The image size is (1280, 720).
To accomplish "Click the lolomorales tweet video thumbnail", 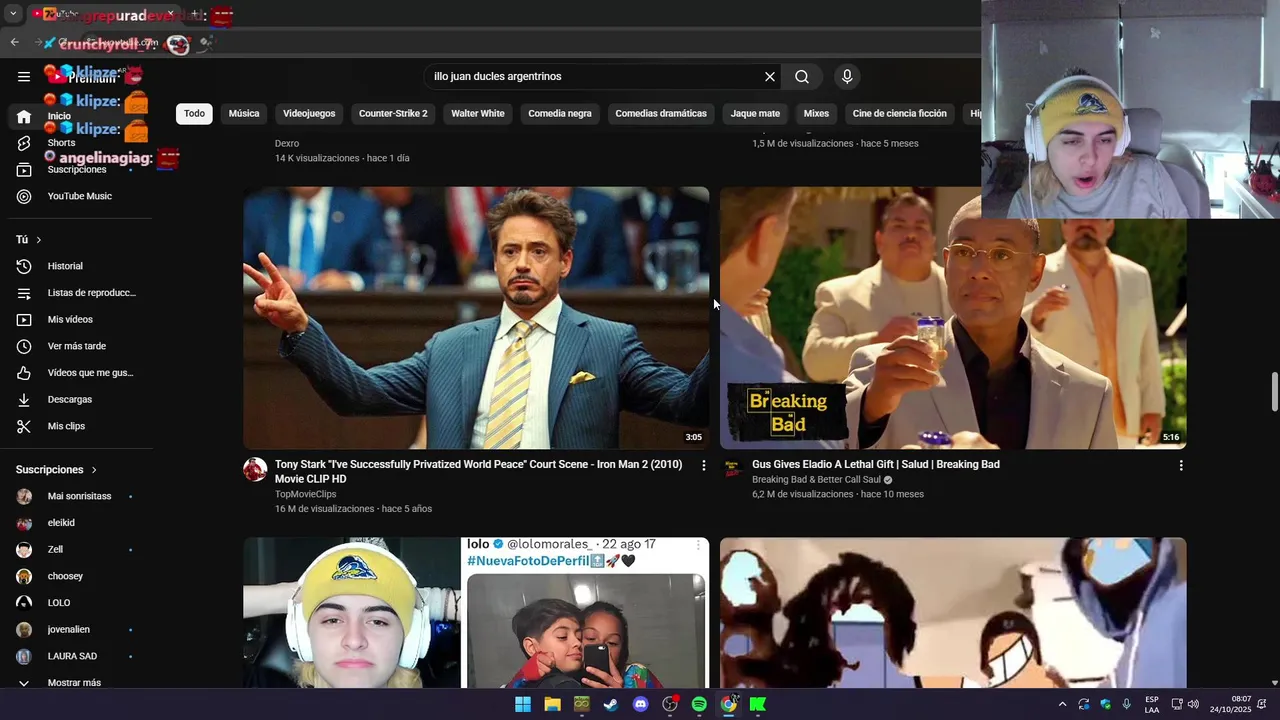I will tap(476, 613).
